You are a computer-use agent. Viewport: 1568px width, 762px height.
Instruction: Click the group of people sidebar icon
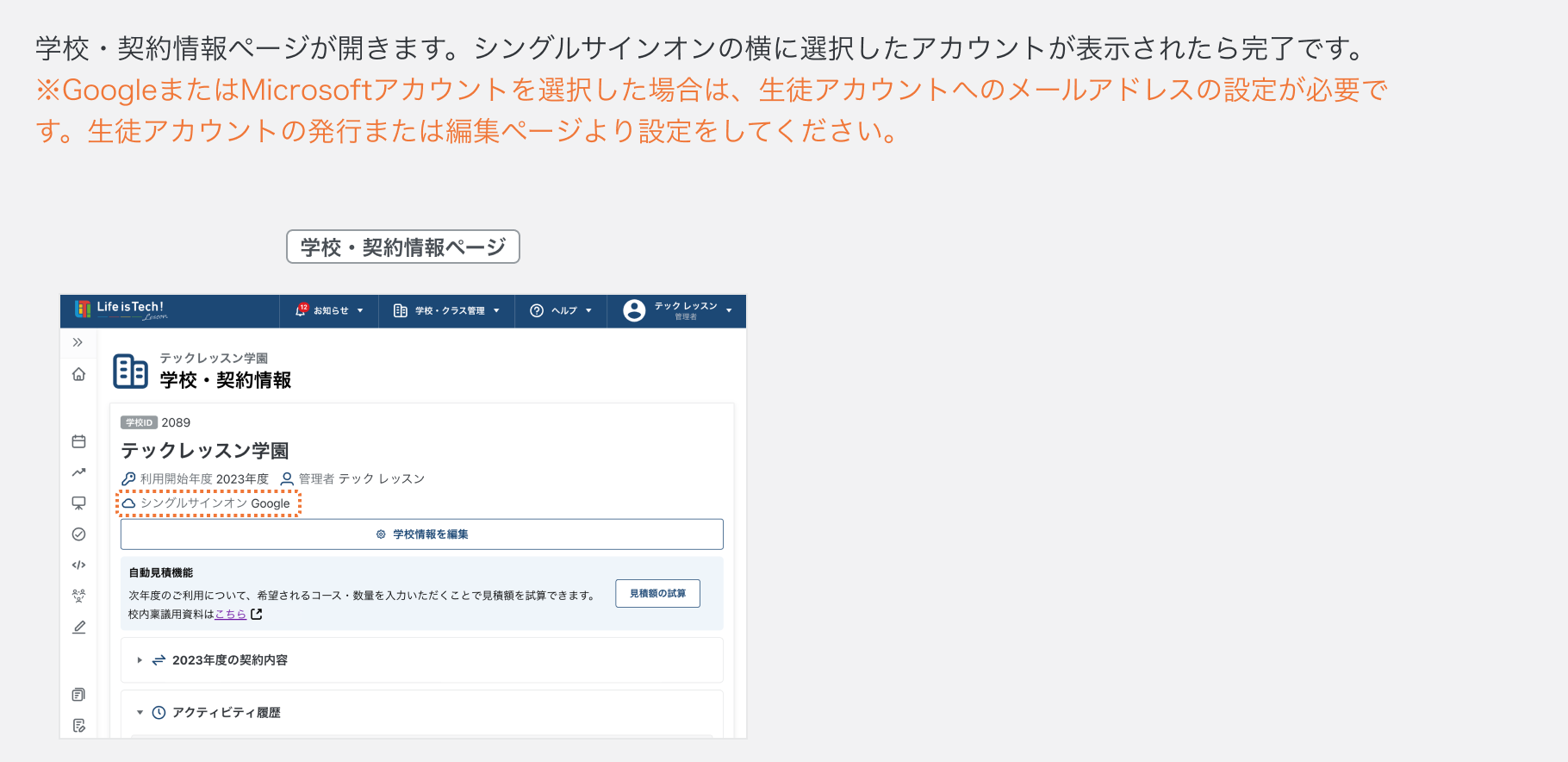[78, 596]
